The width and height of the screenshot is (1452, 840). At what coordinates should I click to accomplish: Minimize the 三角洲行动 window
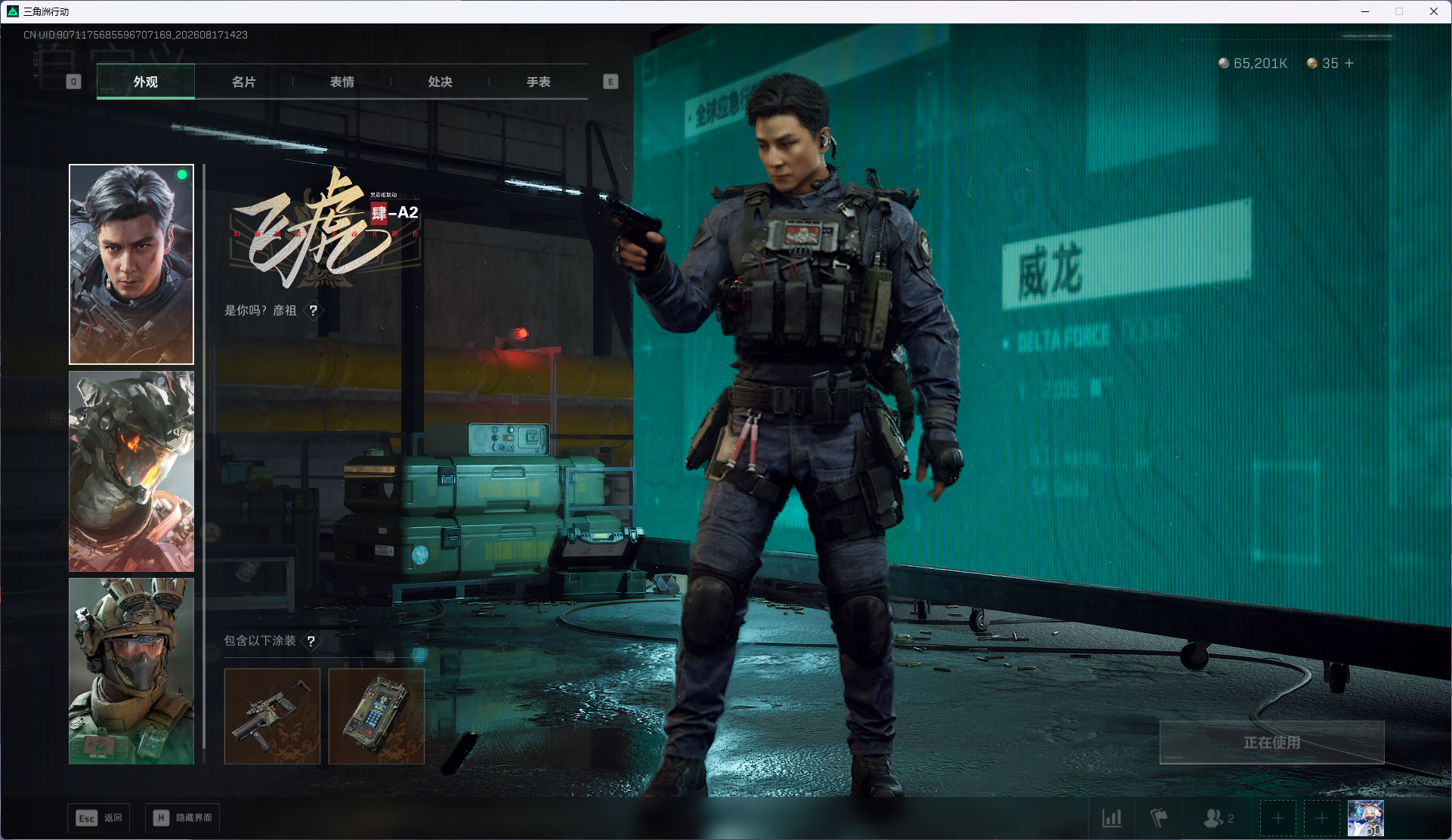tap(1365, 11)
